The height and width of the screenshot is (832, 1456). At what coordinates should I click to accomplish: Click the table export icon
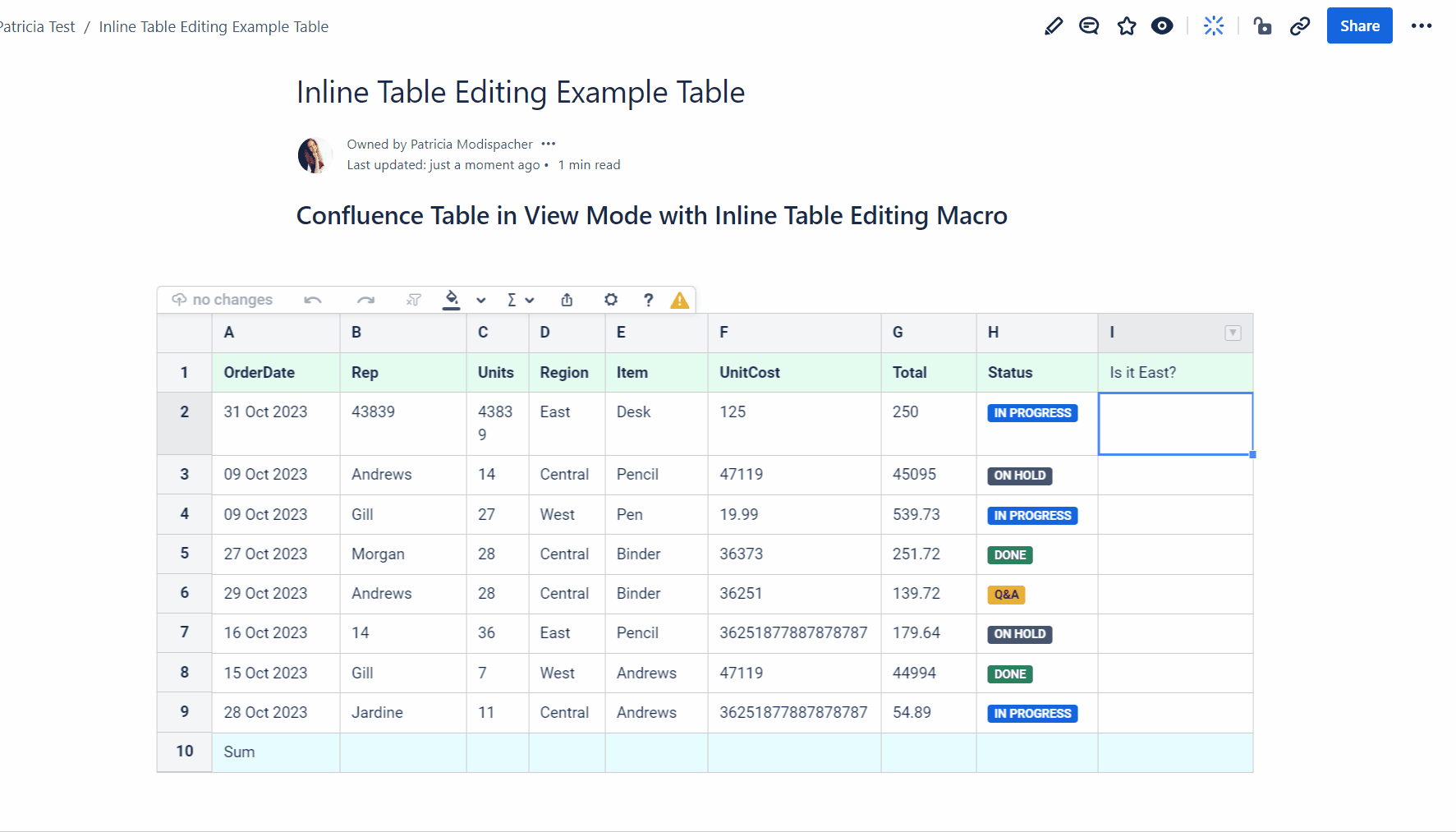click(567, 300)
